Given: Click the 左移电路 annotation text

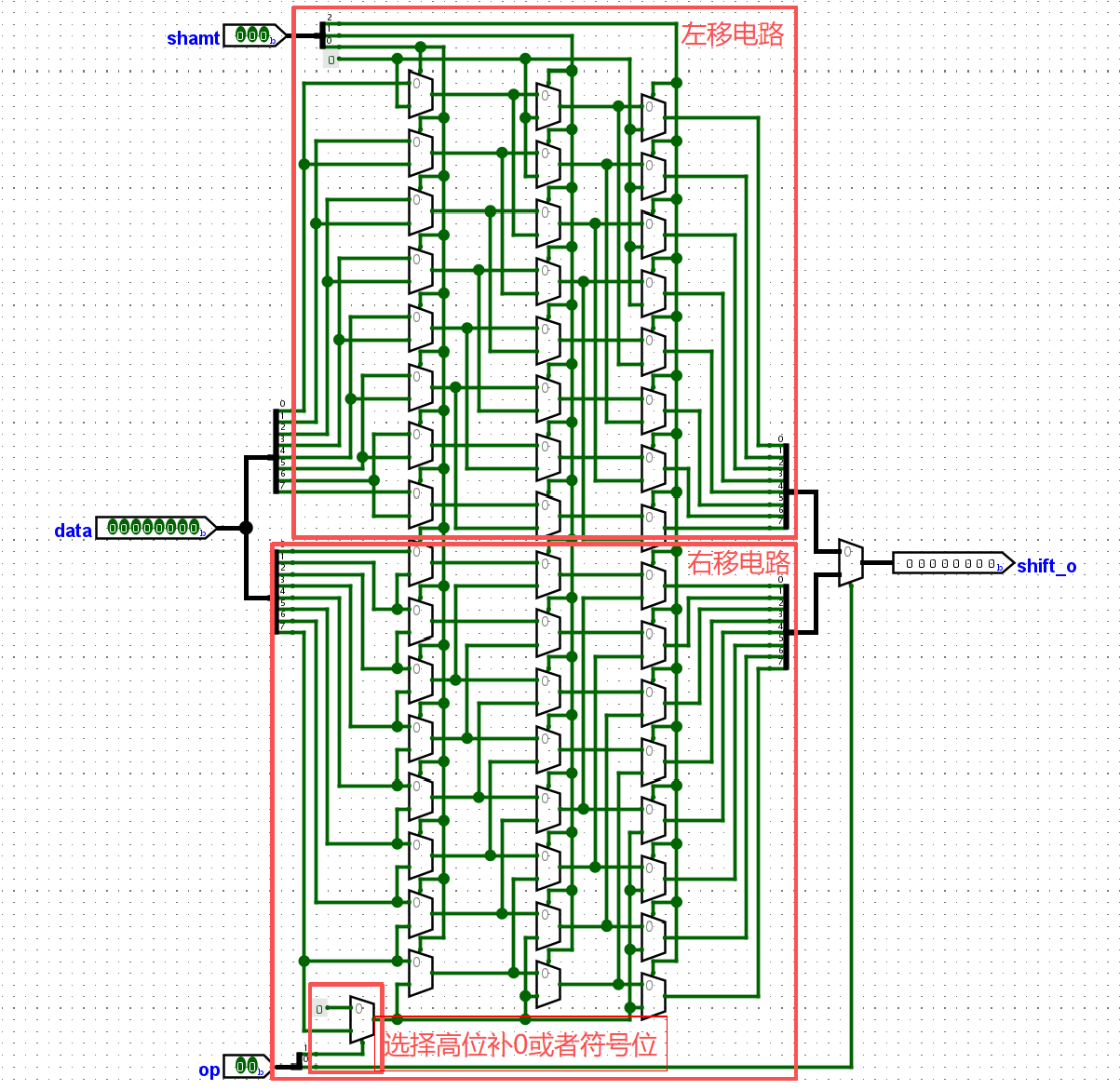Looking at the screenshot, I should (x=733, y=34).
